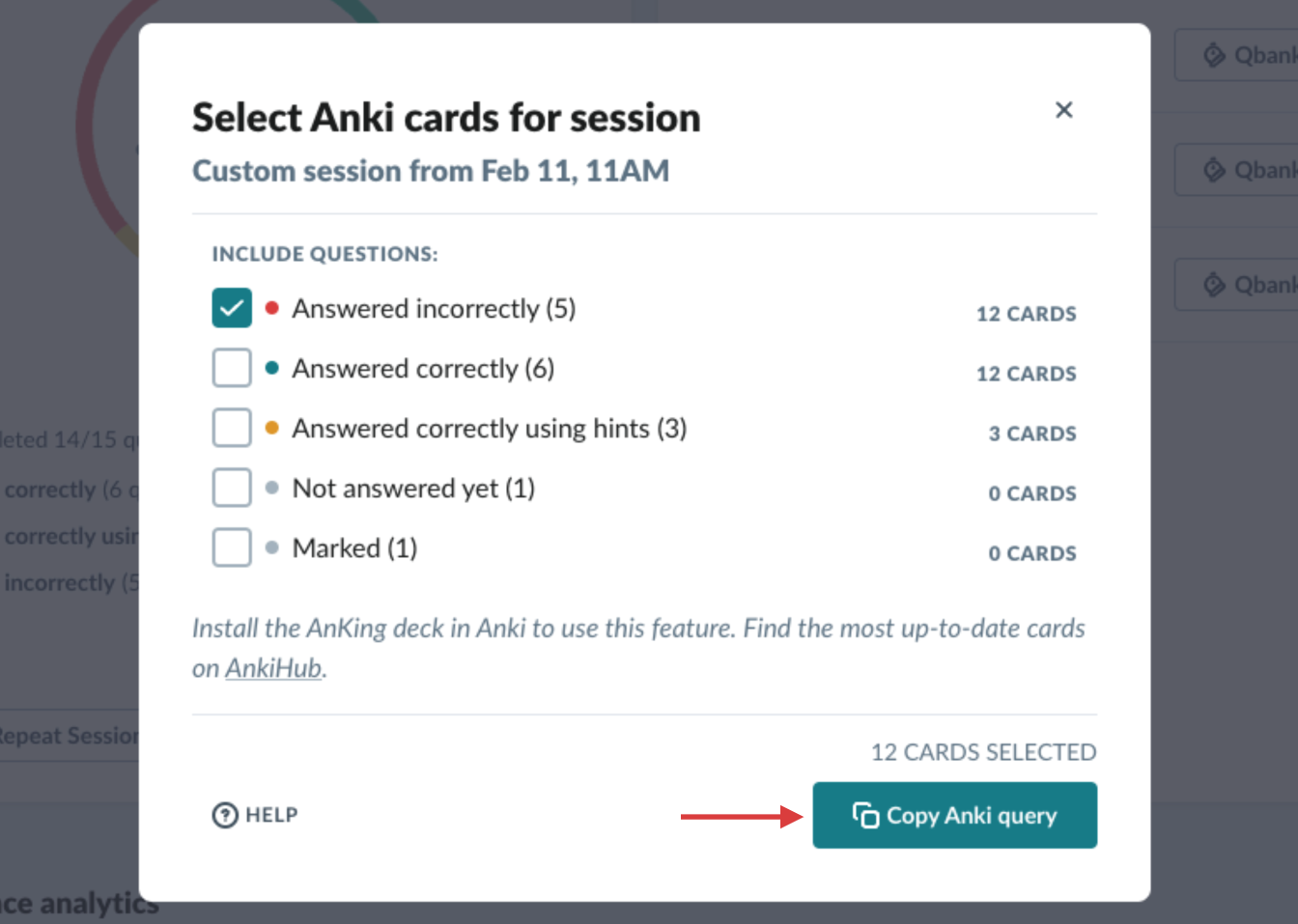Image resolution: width=1298 pixels, height=924 pixels.
Task: Select the Marked (1) checkbox
Action: coord(232,547)
